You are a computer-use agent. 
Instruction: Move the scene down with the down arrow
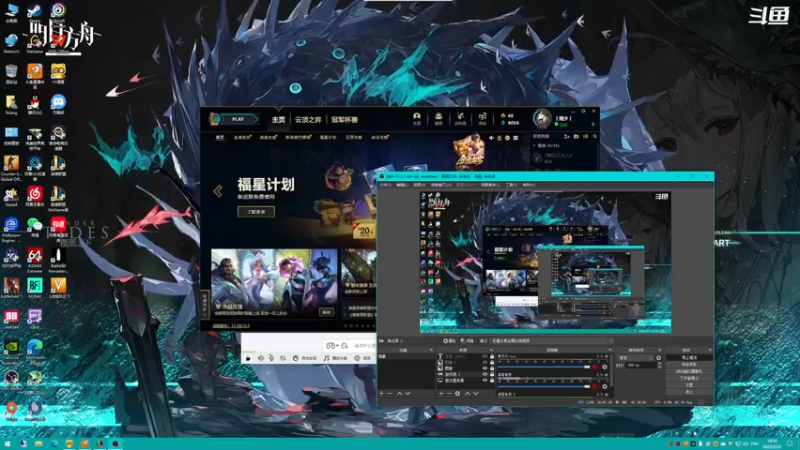408,393
